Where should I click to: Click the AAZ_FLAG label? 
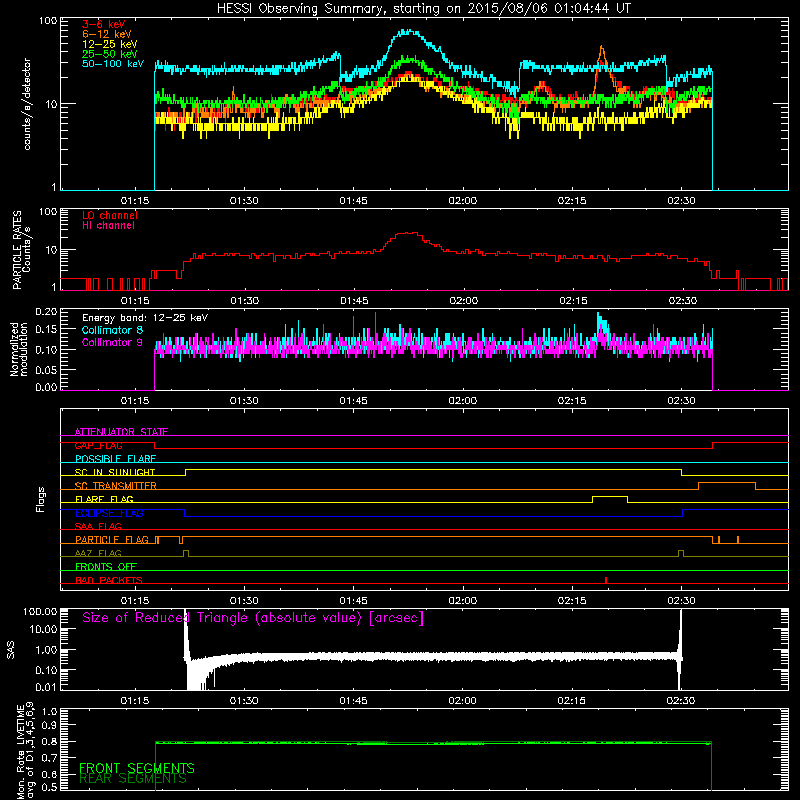pyautogui.click(x=98, y=553)
